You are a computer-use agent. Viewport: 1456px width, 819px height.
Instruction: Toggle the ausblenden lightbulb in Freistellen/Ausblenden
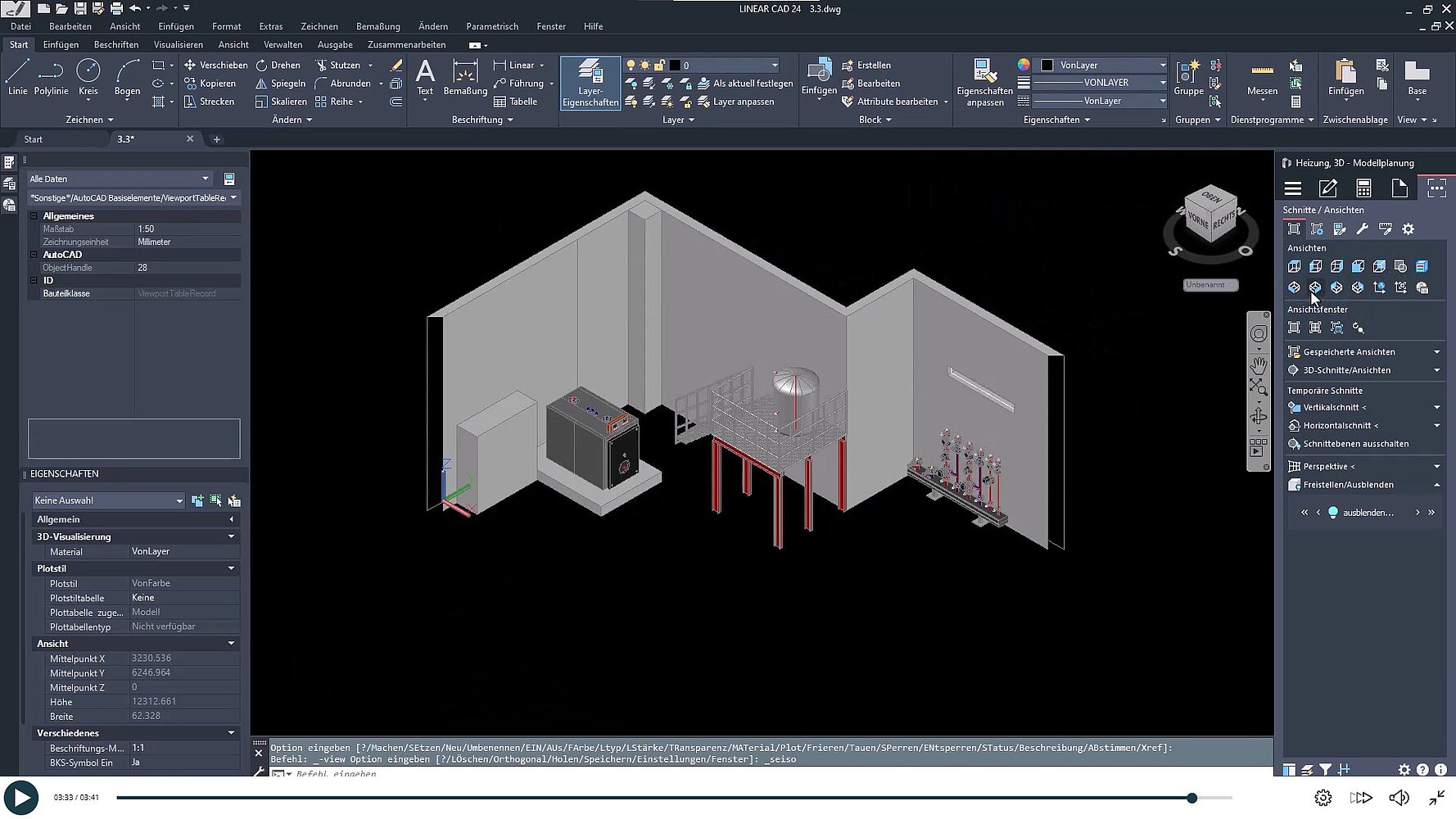[1332, 513]
